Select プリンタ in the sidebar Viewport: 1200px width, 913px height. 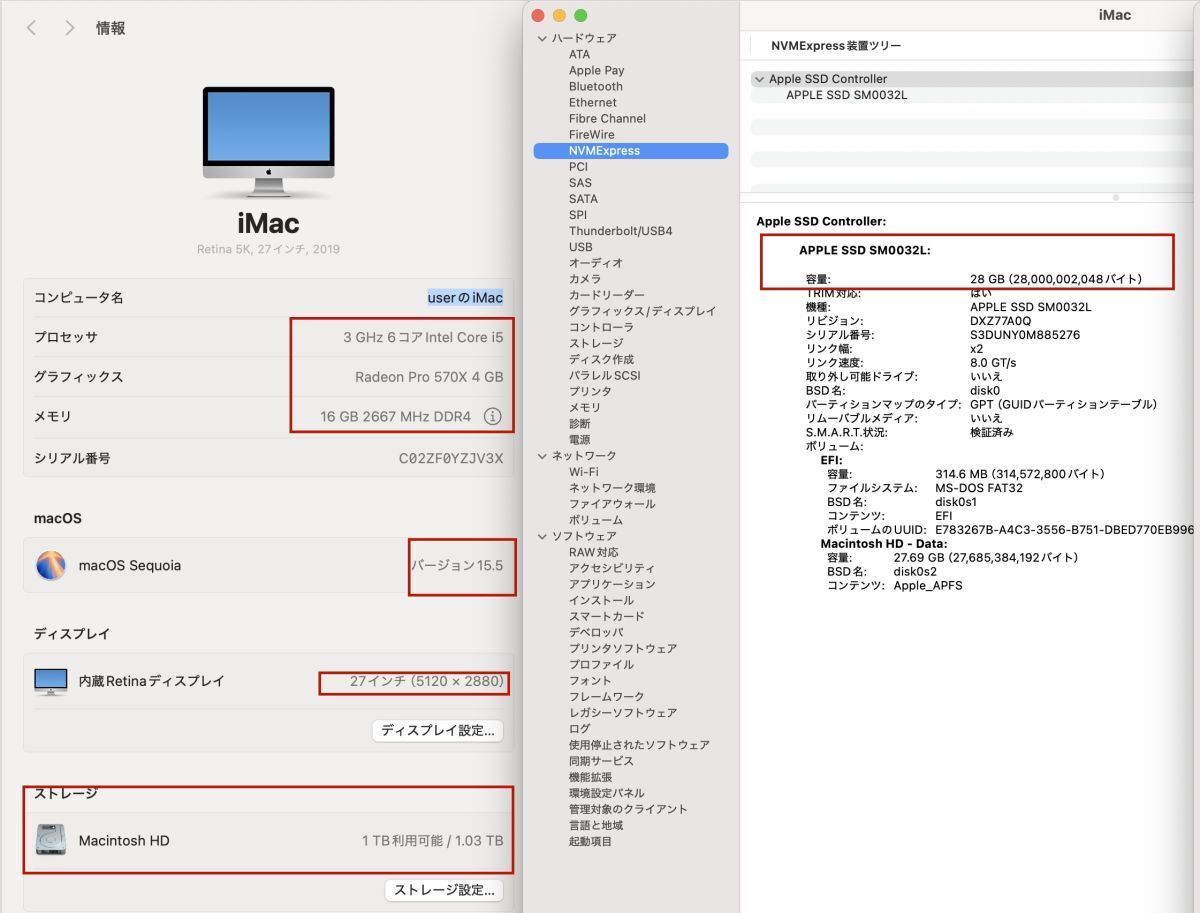click(x=590, y=391)
